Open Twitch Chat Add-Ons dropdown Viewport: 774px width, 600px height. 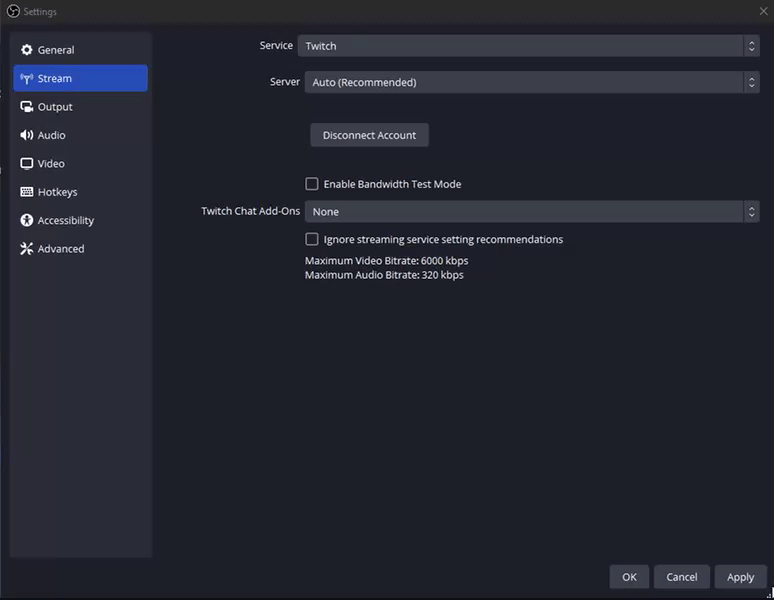coord(532,212)
